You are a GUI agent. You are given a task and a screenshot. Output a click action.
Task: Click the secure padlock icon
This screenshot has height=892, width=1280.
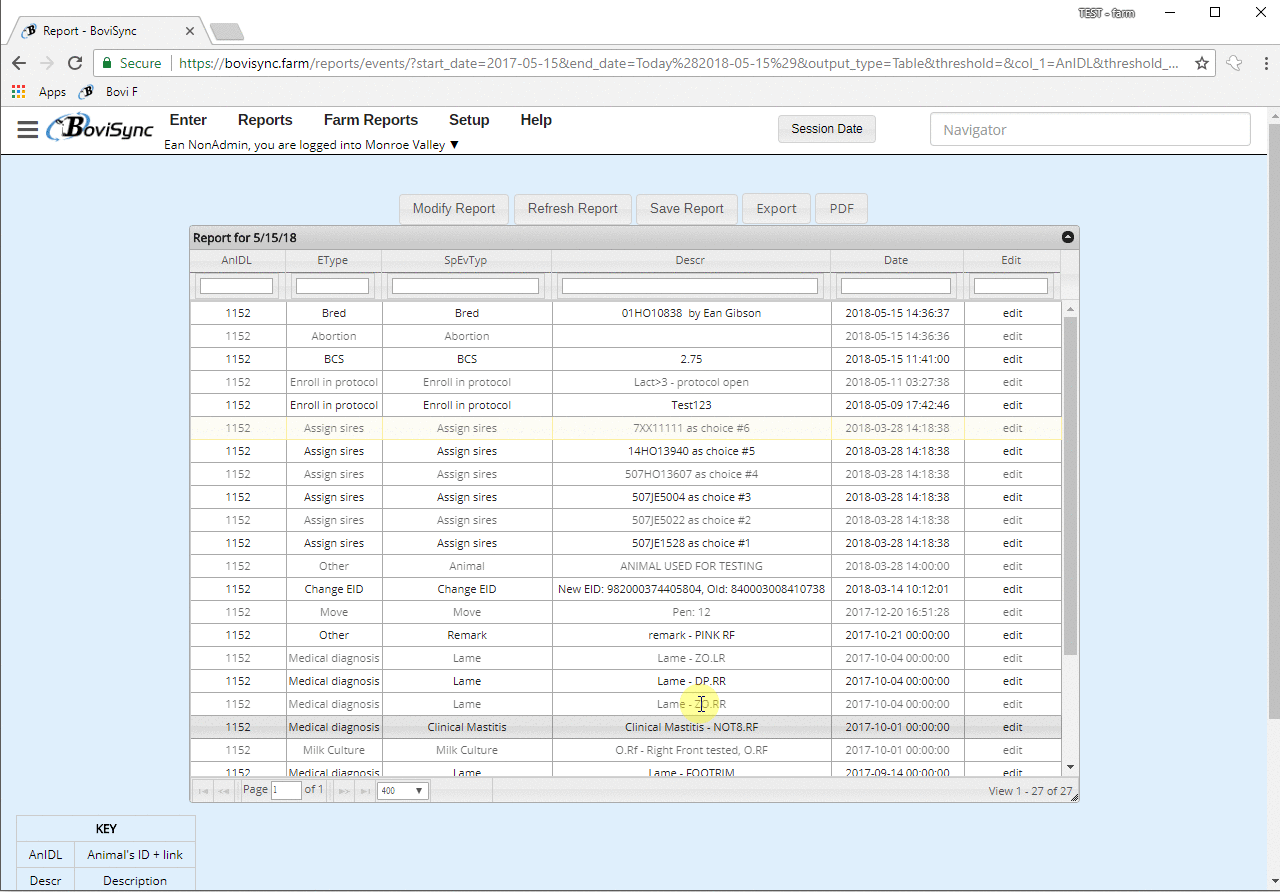tap(107, 63)
